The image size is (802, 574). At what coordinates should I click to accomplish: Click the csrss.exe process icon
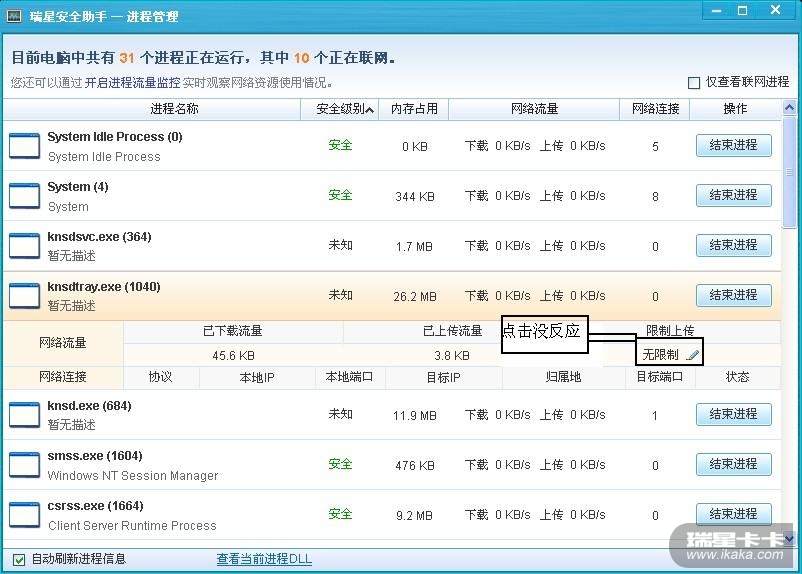pos(25,515)
